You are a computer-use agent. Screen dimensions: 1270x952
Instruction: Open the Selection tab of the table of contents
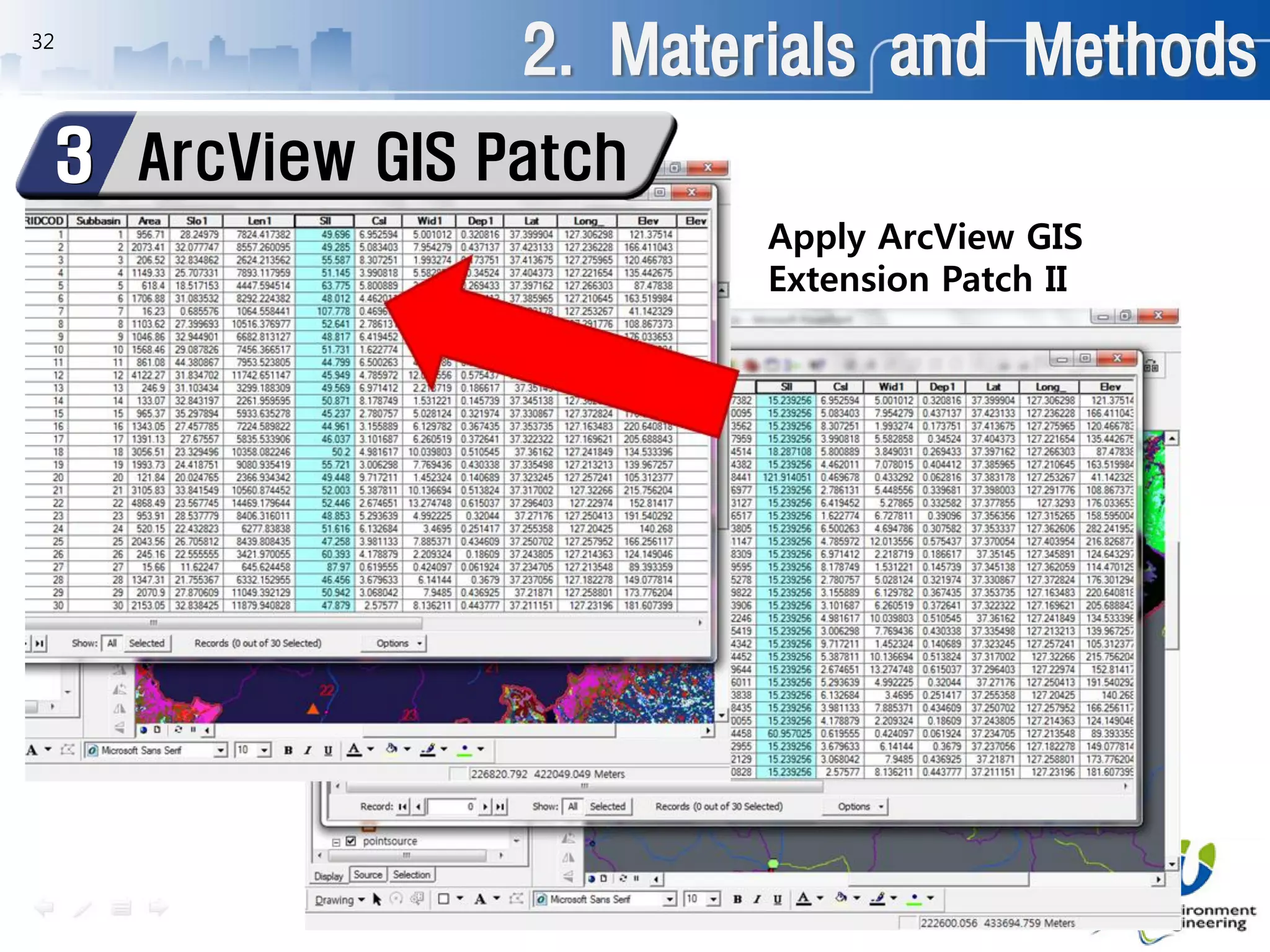411,875
